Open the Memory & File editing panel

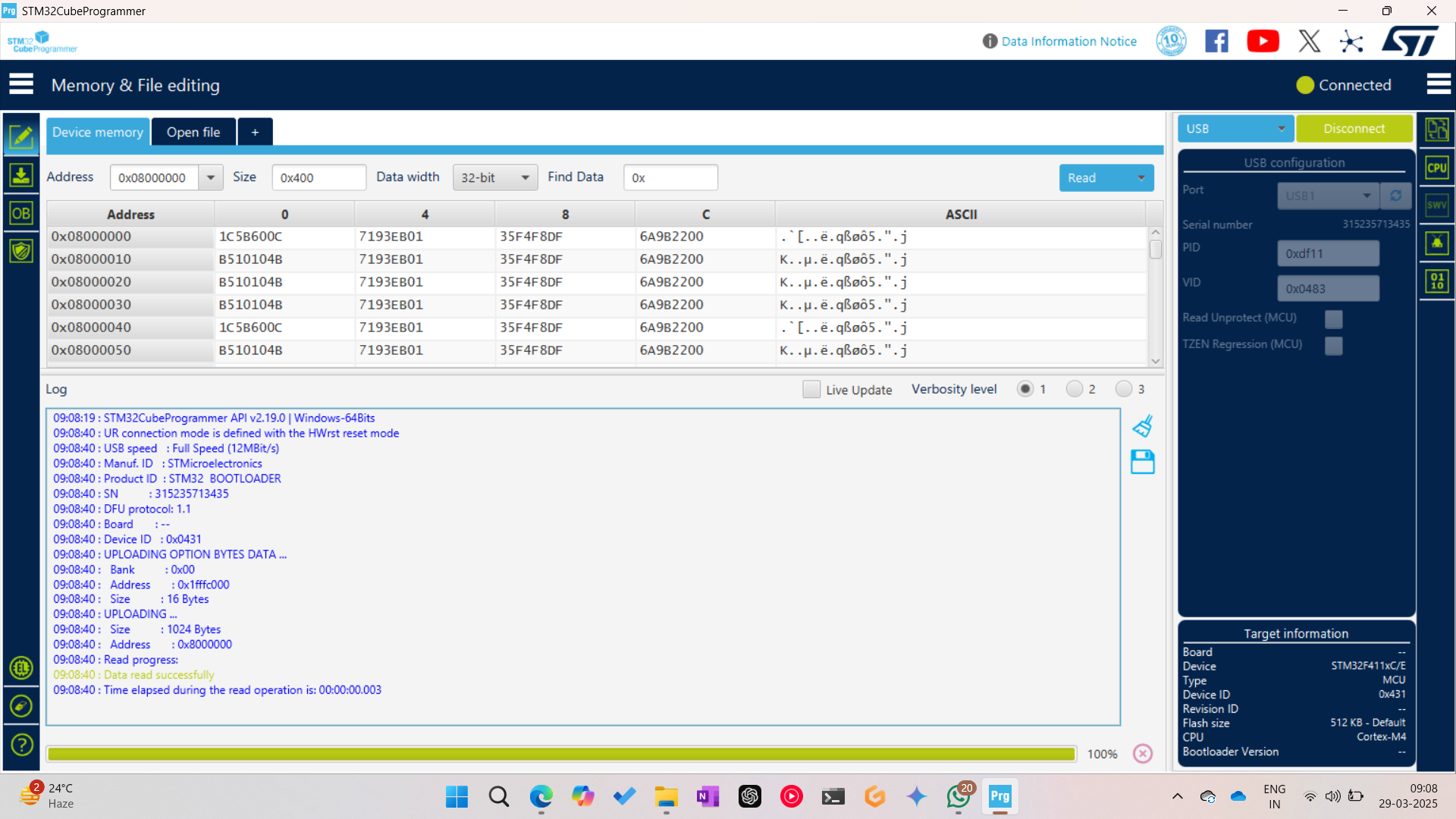[x=21, y=136]
